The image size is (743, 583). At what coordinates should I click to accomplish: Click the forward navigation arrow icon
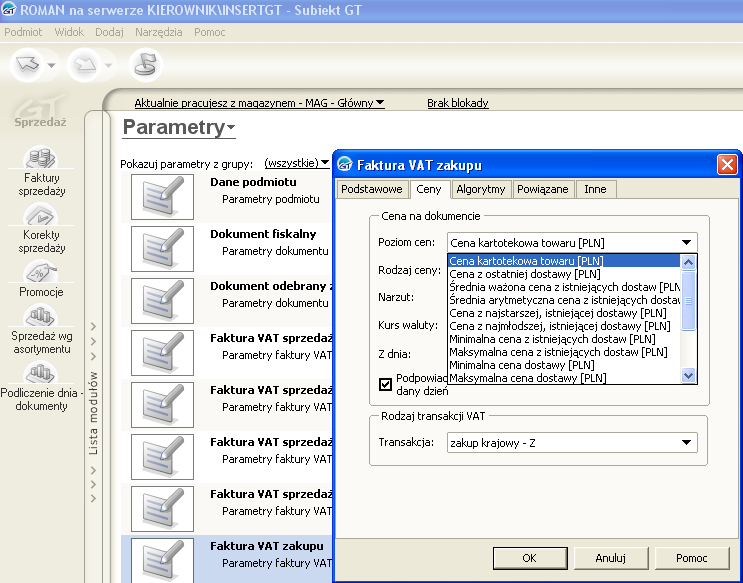click(x=84, y=64)
